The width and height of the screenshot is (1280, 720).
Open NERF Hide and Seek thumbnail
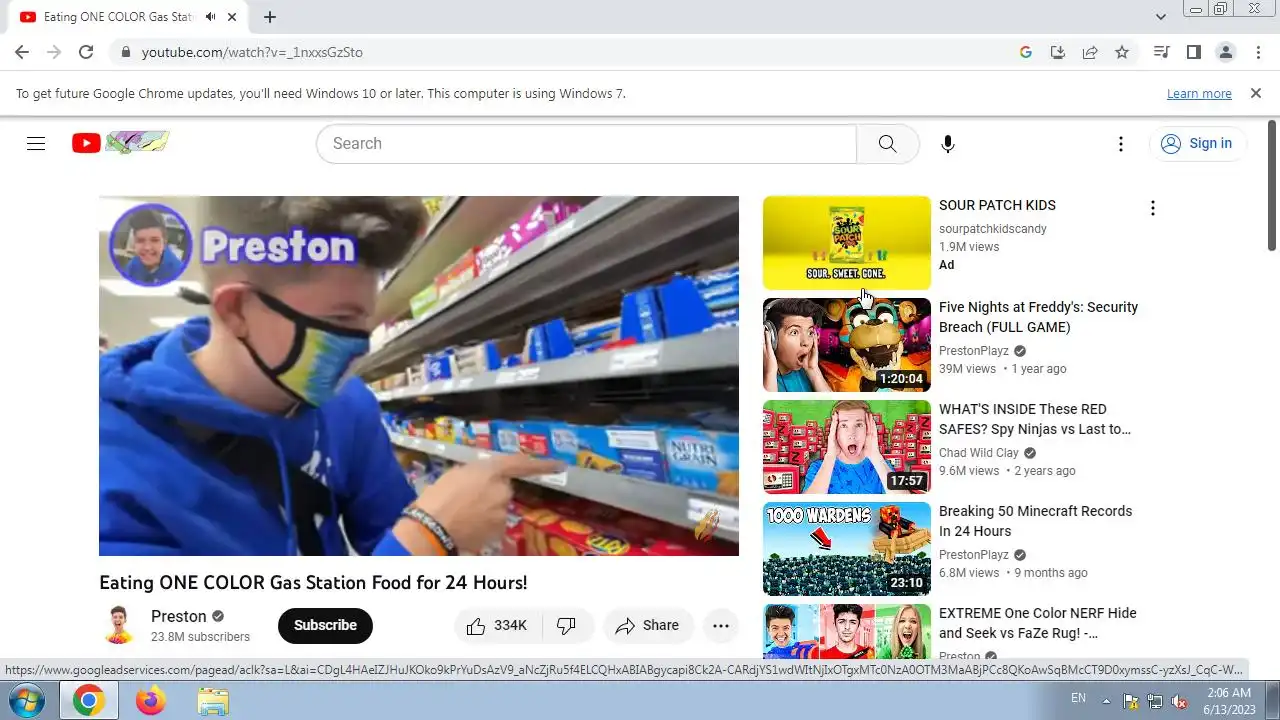coord(847,631)
